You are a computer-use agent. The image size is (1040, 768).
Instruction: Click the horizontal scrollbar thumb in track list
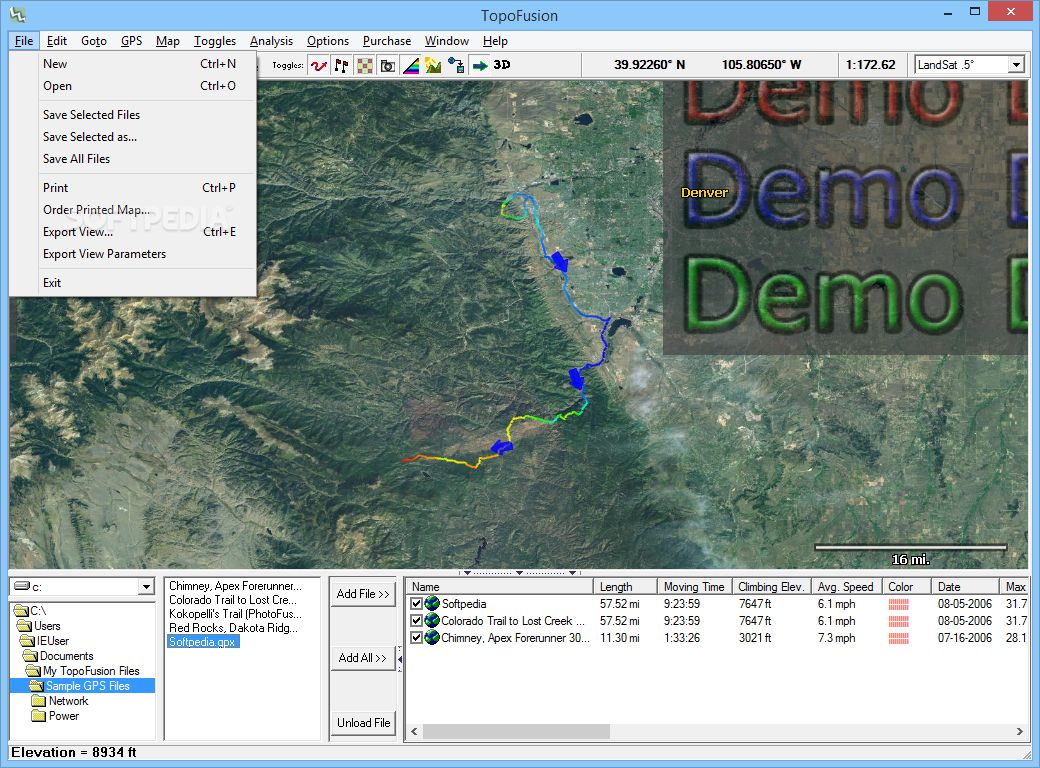[516, 732]
